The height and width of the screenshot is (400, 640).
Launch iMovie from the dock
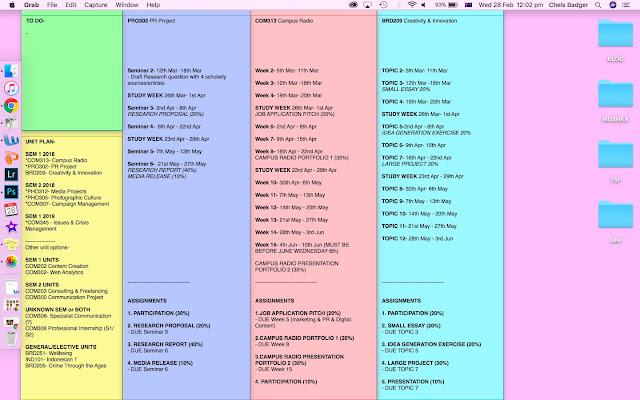tap(11, 227)
